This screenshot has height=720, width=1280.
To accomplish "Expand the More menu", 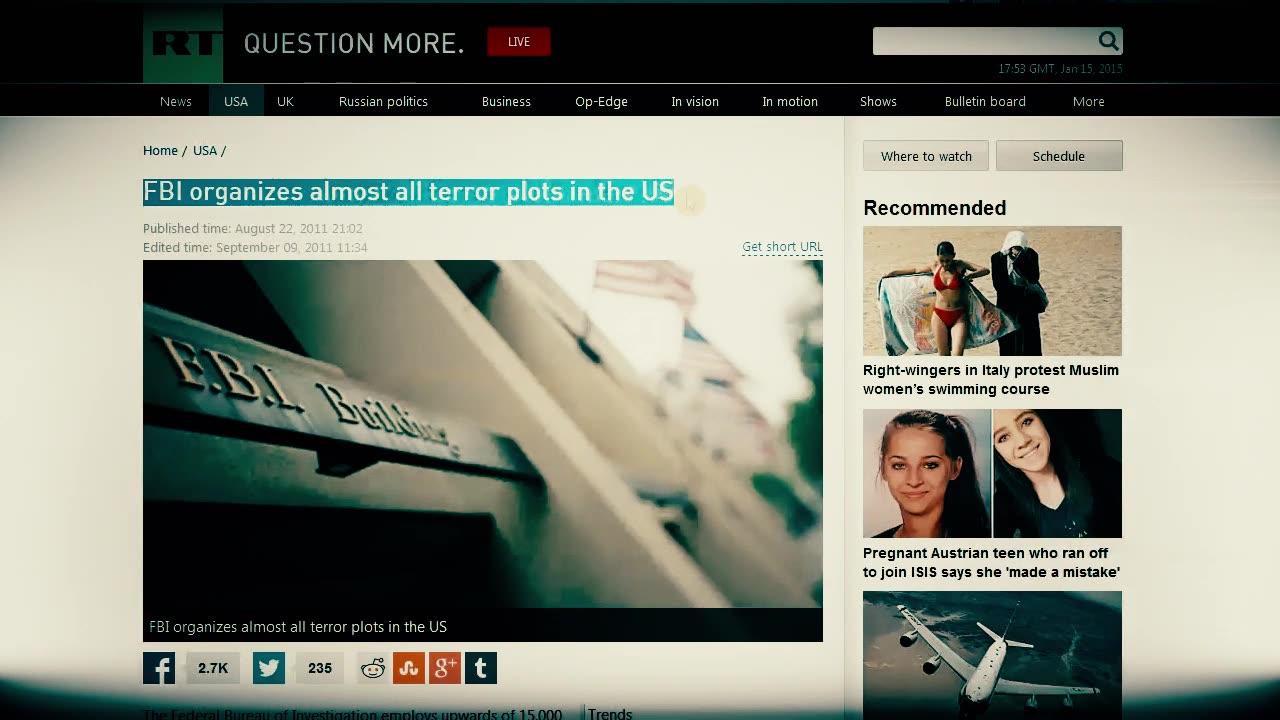I will tap(1089, 101).
